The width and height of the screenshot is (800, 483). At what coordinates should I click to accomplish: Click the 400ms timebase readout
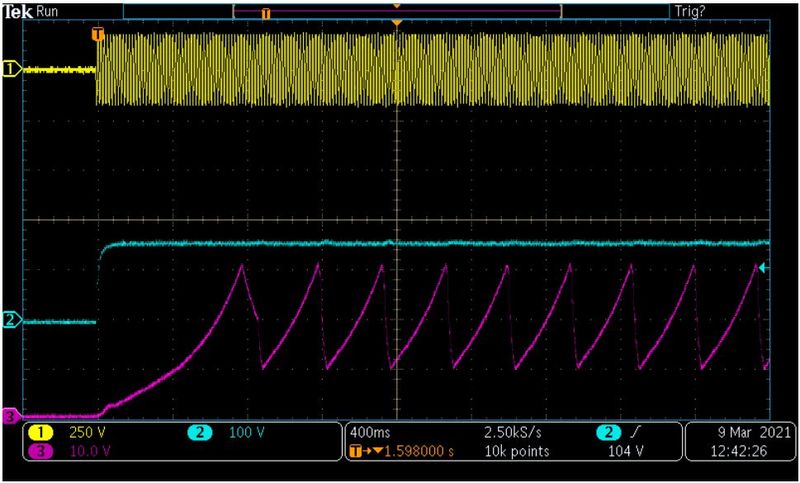[370, 433]
